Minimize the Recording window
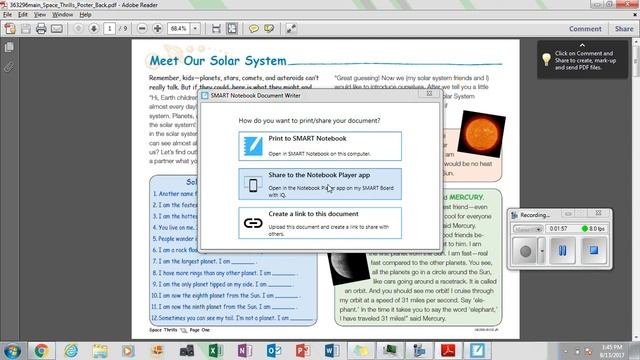 tap(568, 213)
